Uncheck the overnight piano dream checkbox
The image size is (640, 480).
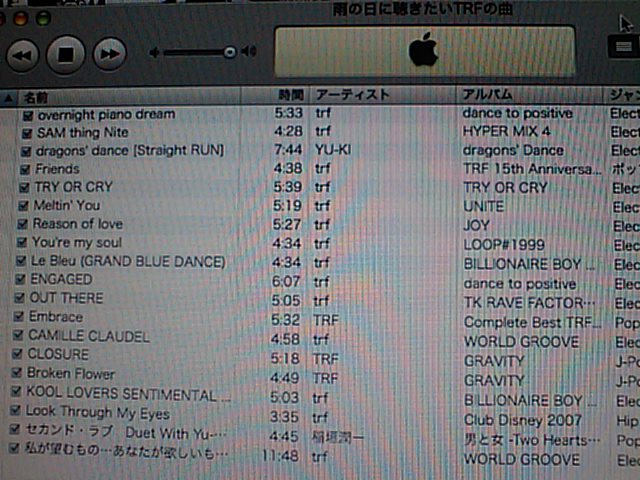[28, 116]
